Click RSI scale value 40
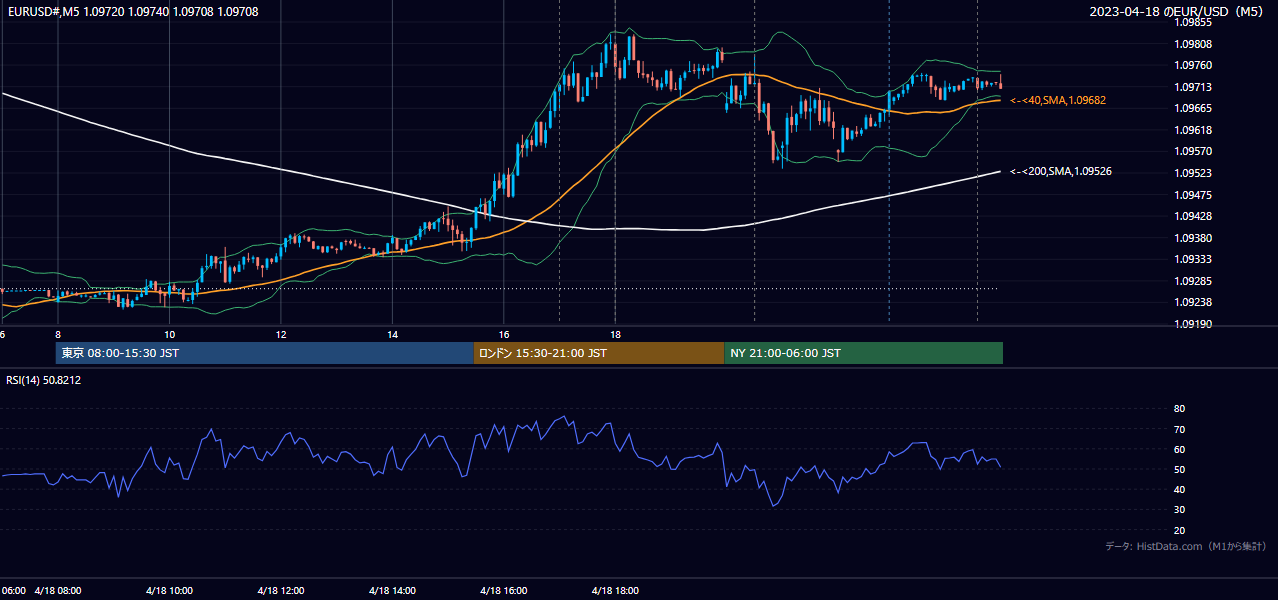The width and height of the screenshot is (1278, 600). [x=1179, y=489]
